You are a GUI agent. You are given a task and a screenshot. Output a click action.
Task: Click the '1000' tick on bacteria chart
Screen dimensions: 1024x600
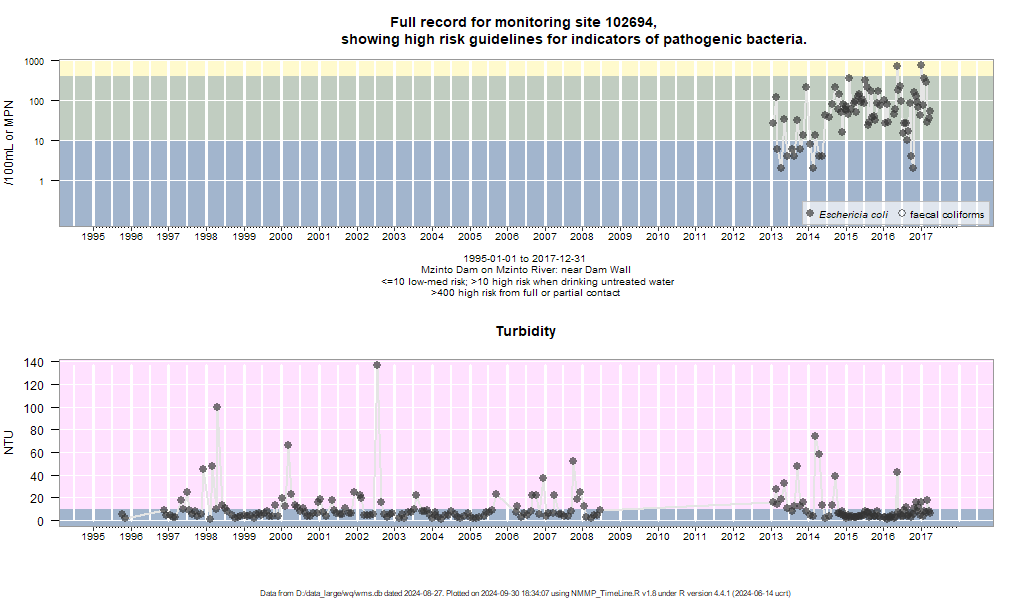pos(34,61)
